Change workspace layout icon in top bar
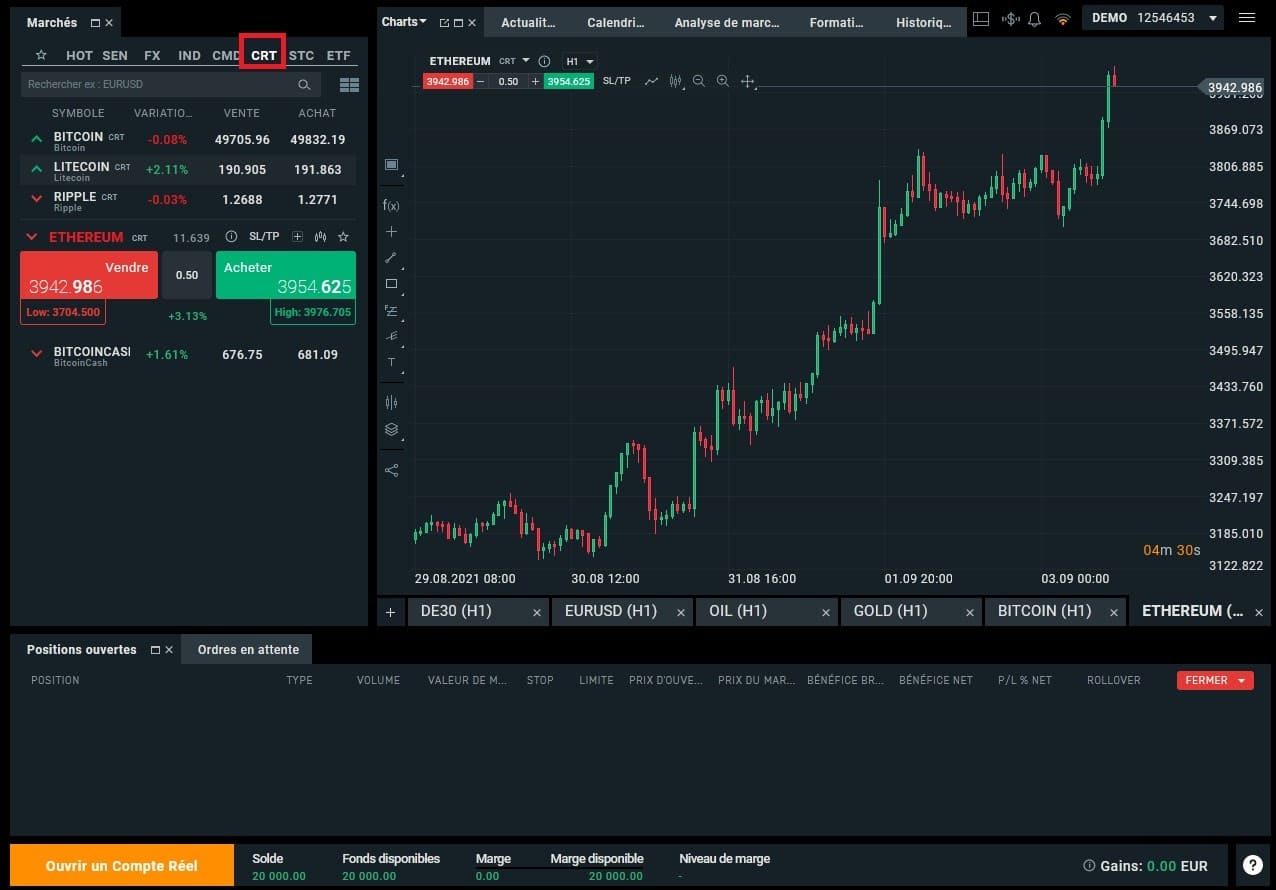The image size is (1276, 890). [x=981, y=18]
